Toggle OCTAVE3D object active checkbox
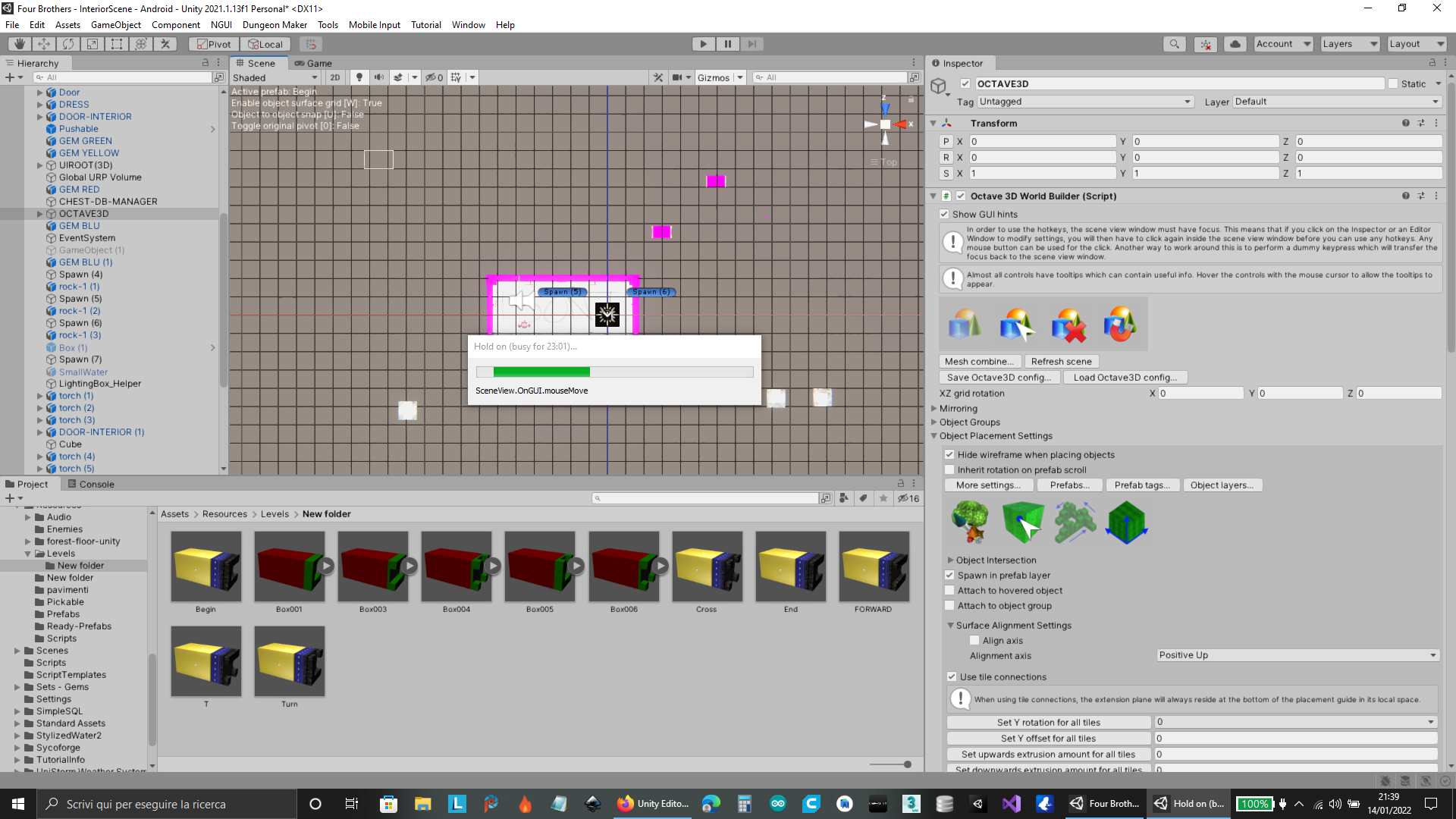 pos(965,83)
